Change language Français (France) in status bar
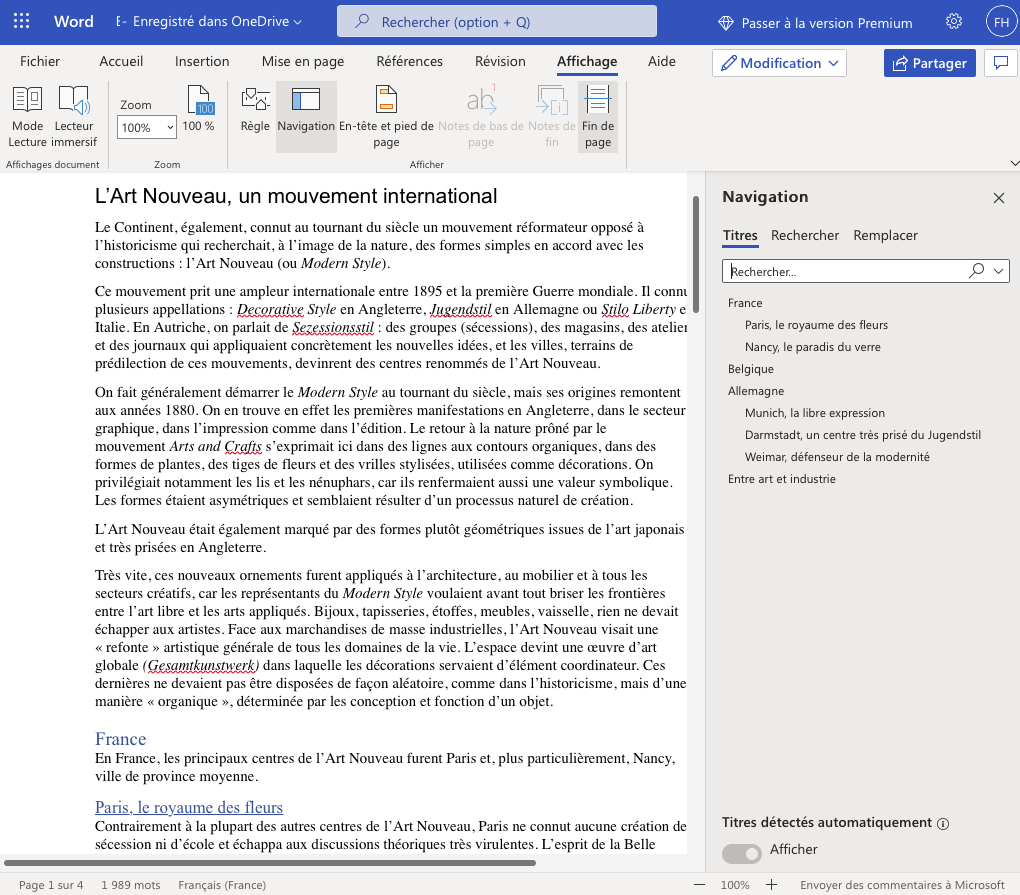1020x895 pixels. click(x=222, y=885)
